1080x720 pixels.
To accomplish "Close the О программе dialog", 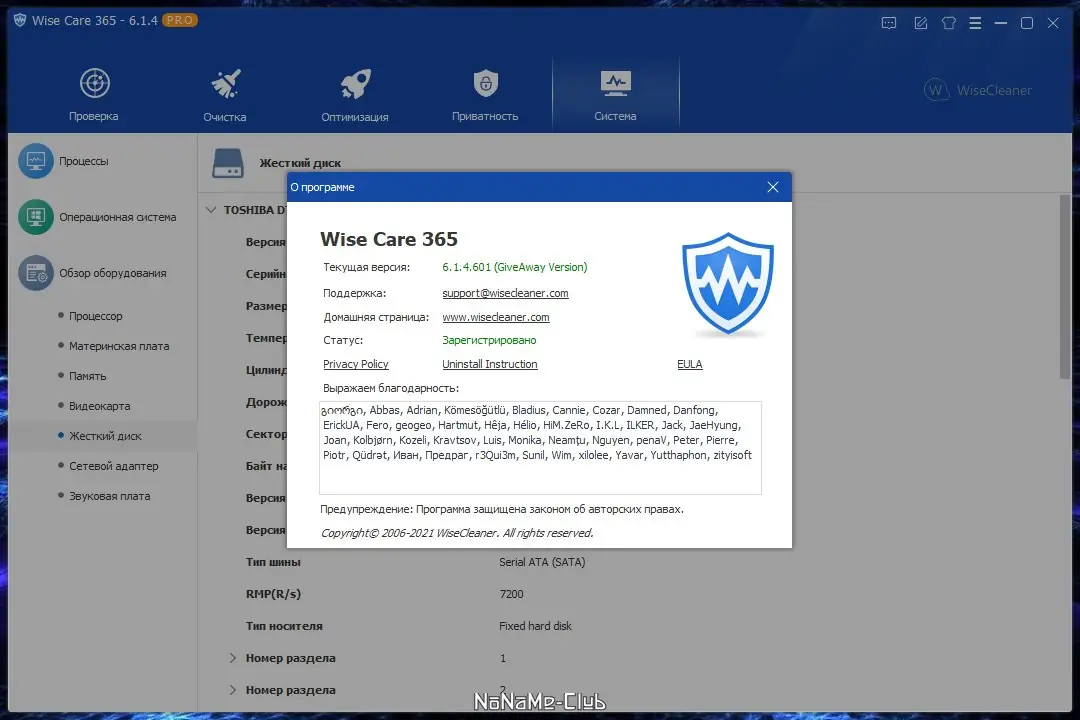I will (773, 187).
